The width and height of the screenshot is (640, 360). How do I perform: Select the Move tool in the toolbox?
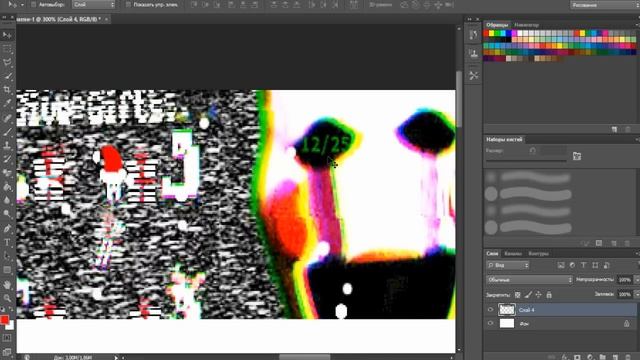pos(7,35)
